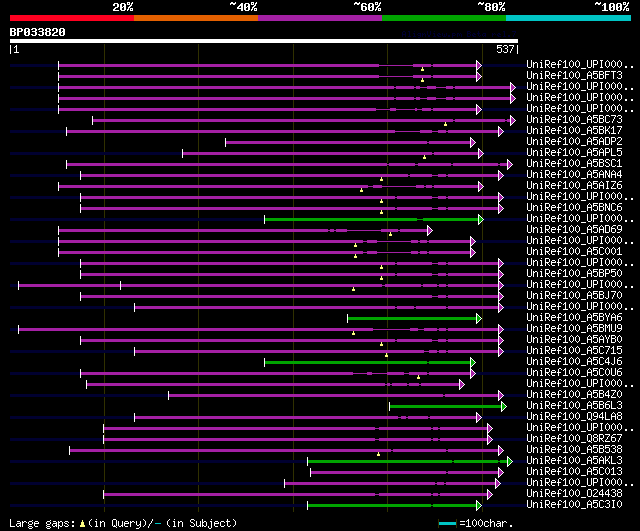The height and width of the screenshot is (531, 640).
Task: Open hit UniRef100_A5BFT3
Action: [574, 76]
